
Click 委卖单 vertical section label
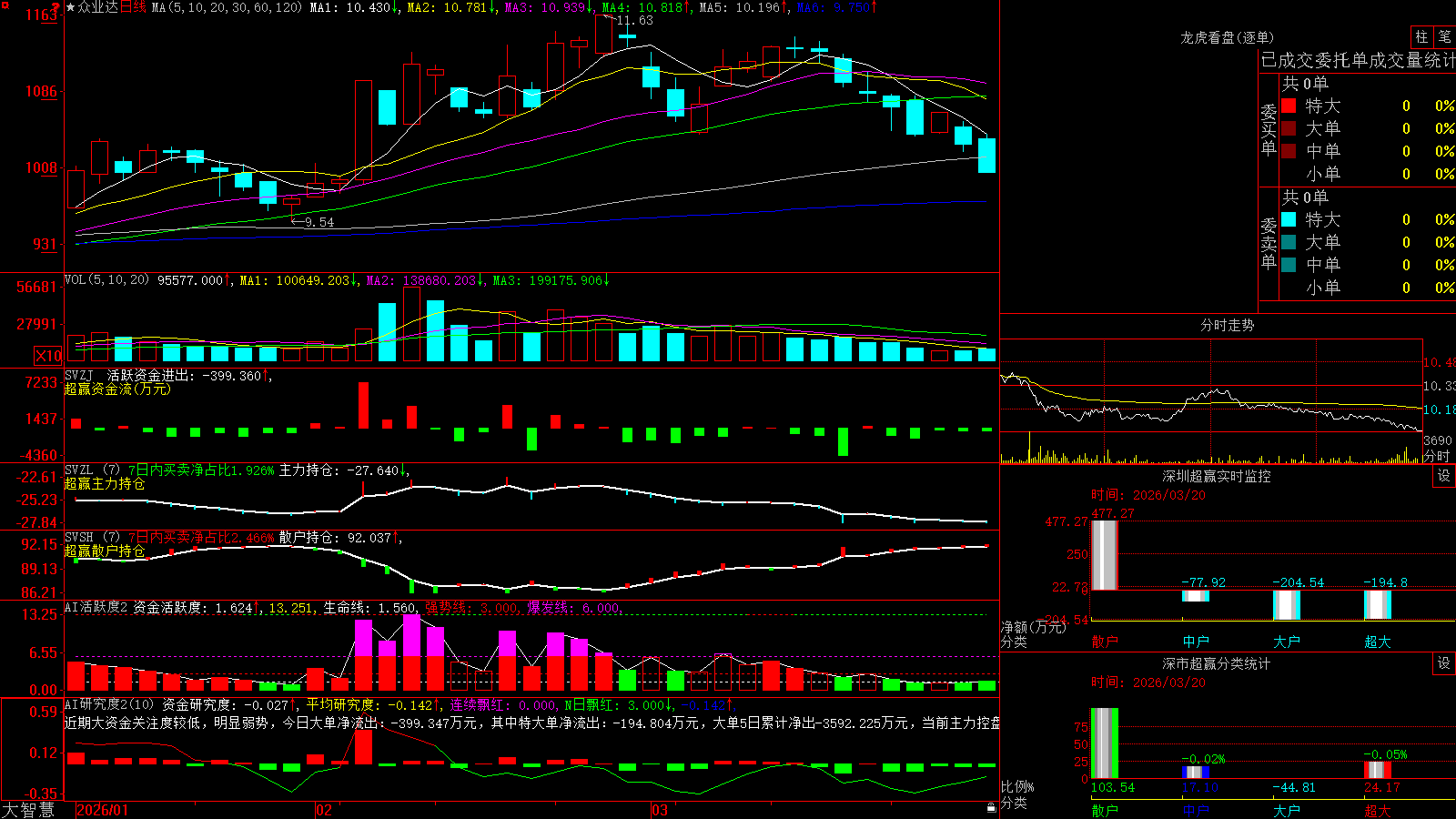pyautogui.click(x=1269, y=243)
